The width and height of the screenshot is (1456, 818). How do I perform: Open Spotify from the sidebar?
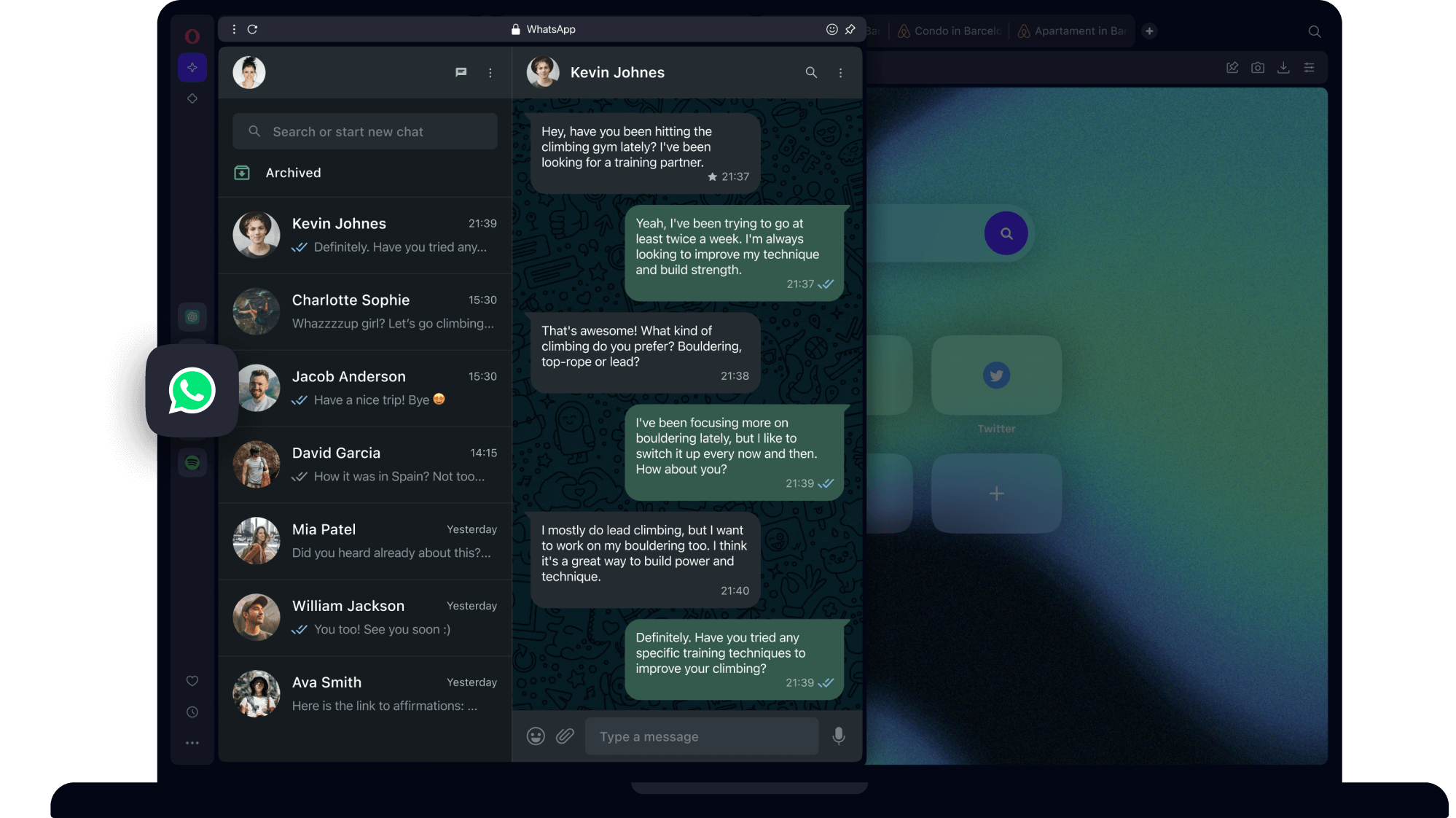tap(192, 463)
